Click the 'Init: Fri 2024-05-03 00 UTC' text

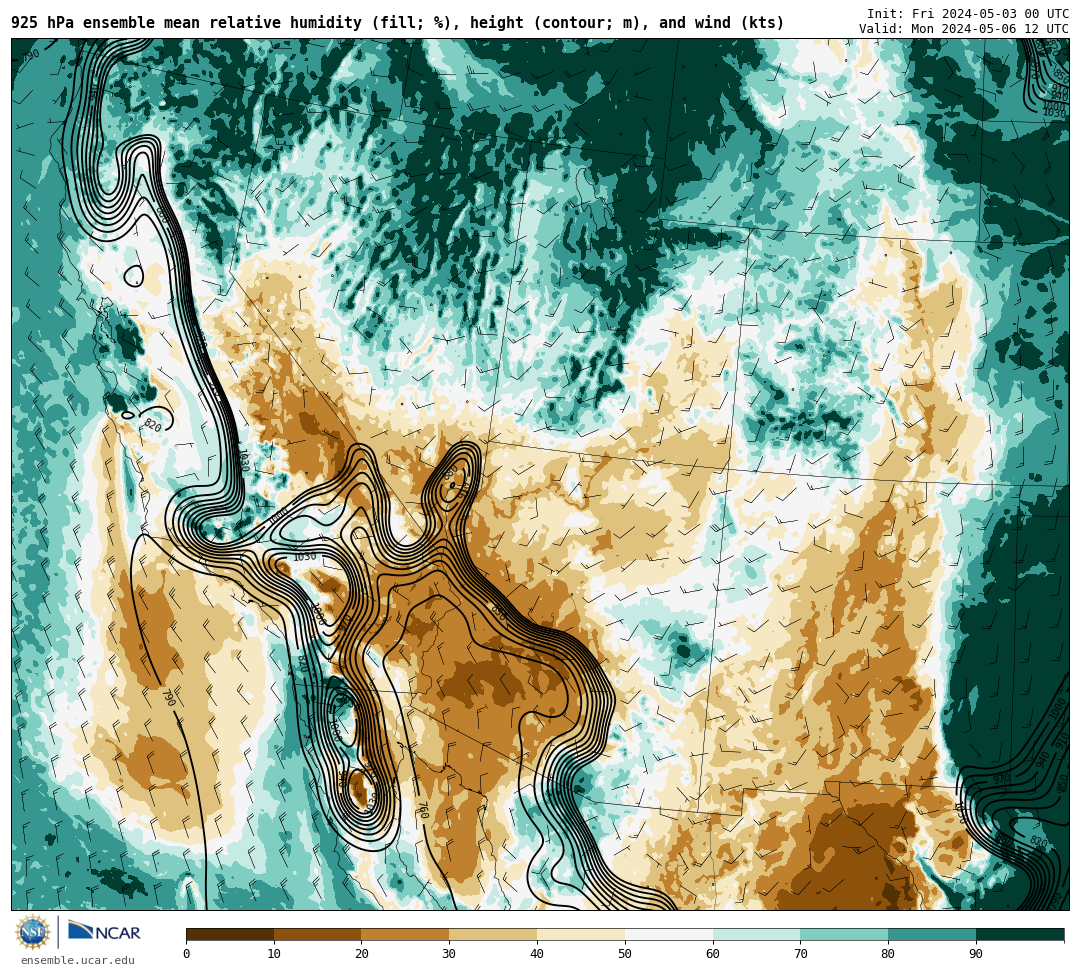pyautogui.click(x=968, y=14)
